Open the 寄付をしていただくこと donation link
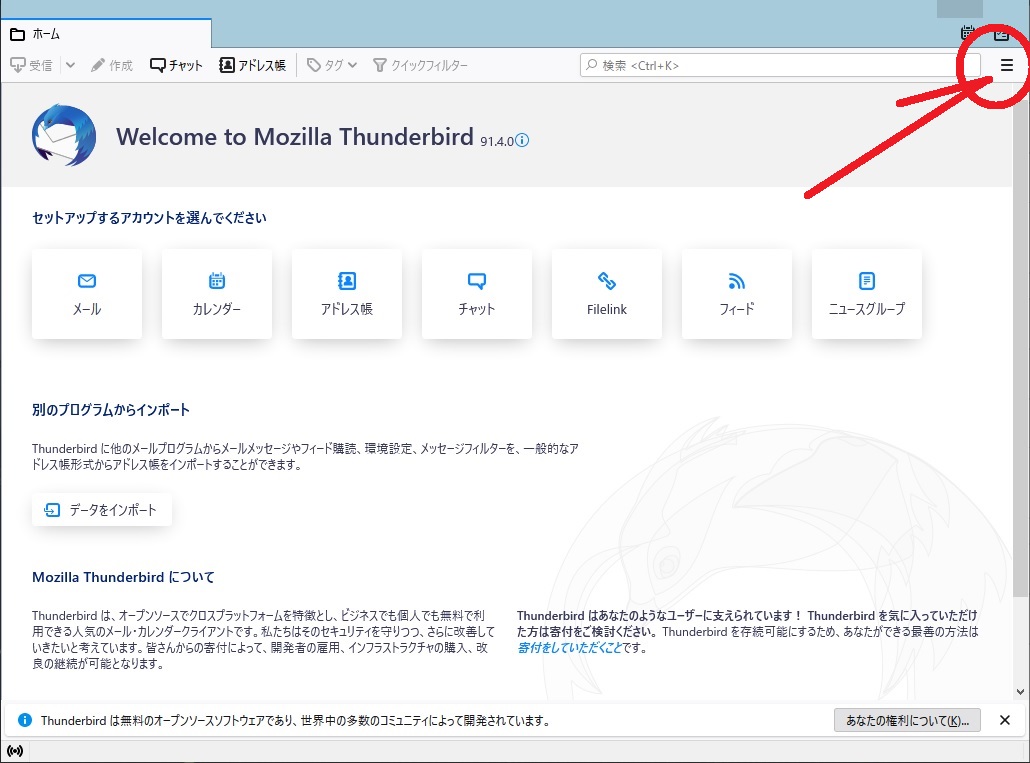1030x763 pixels. coord(568,648)
